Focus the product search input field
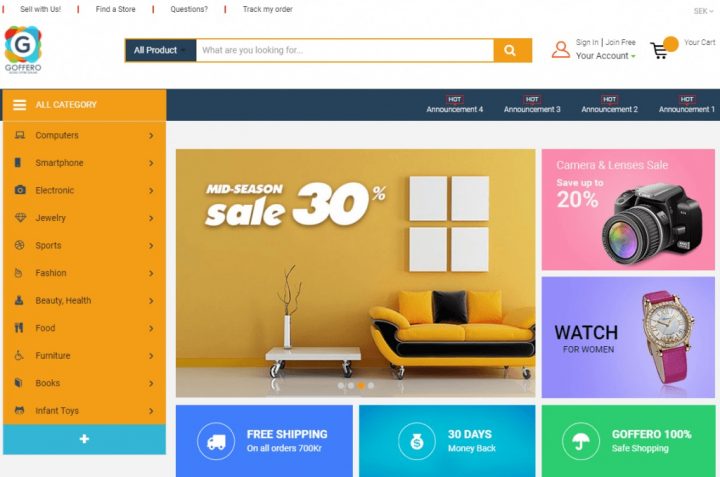 [x=345, y=51]
